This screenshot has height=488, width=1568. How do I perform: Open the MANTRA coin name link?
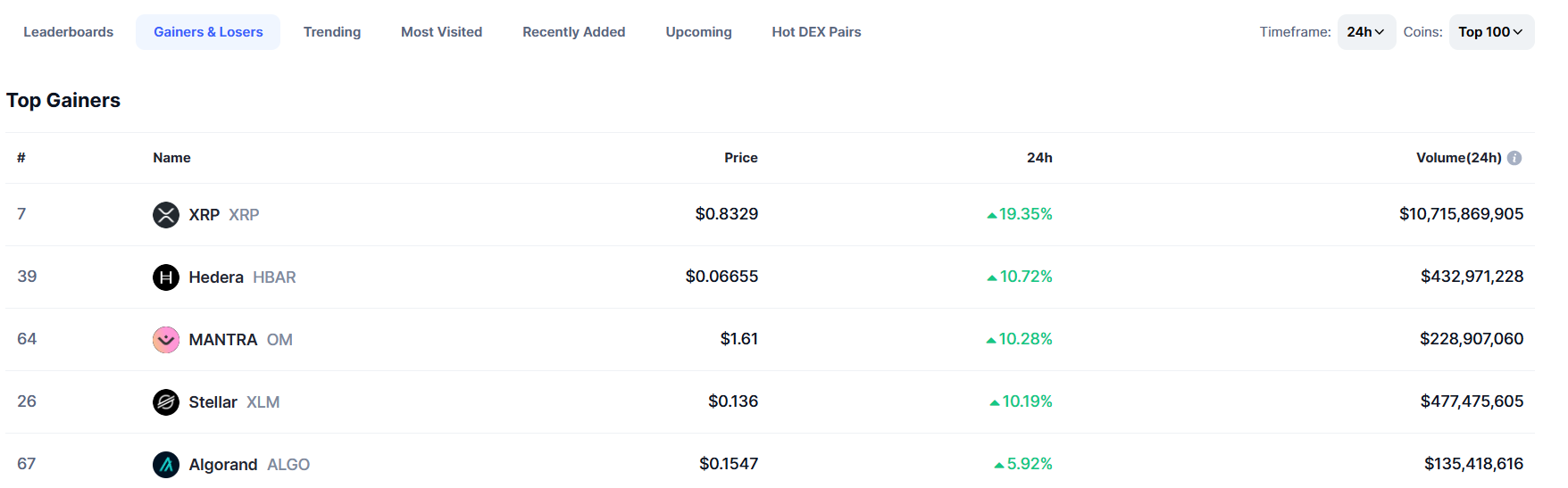coord(223,340)
